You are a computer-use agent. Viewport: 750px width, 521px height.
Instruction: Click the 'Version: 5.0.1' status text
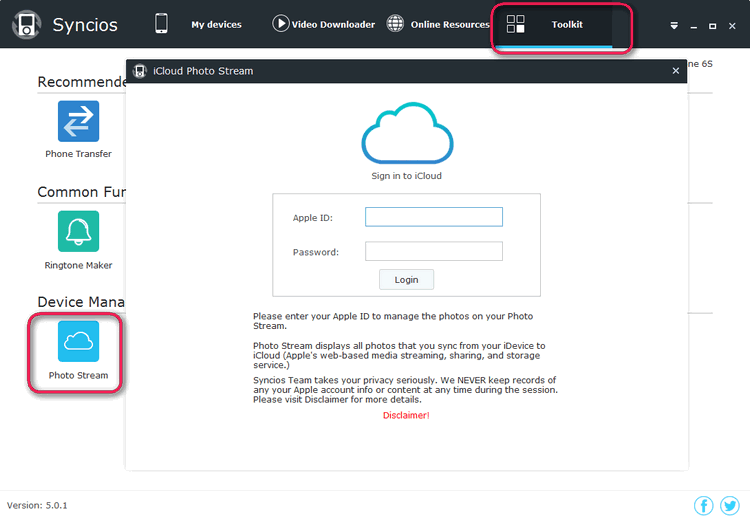[37, 505]
